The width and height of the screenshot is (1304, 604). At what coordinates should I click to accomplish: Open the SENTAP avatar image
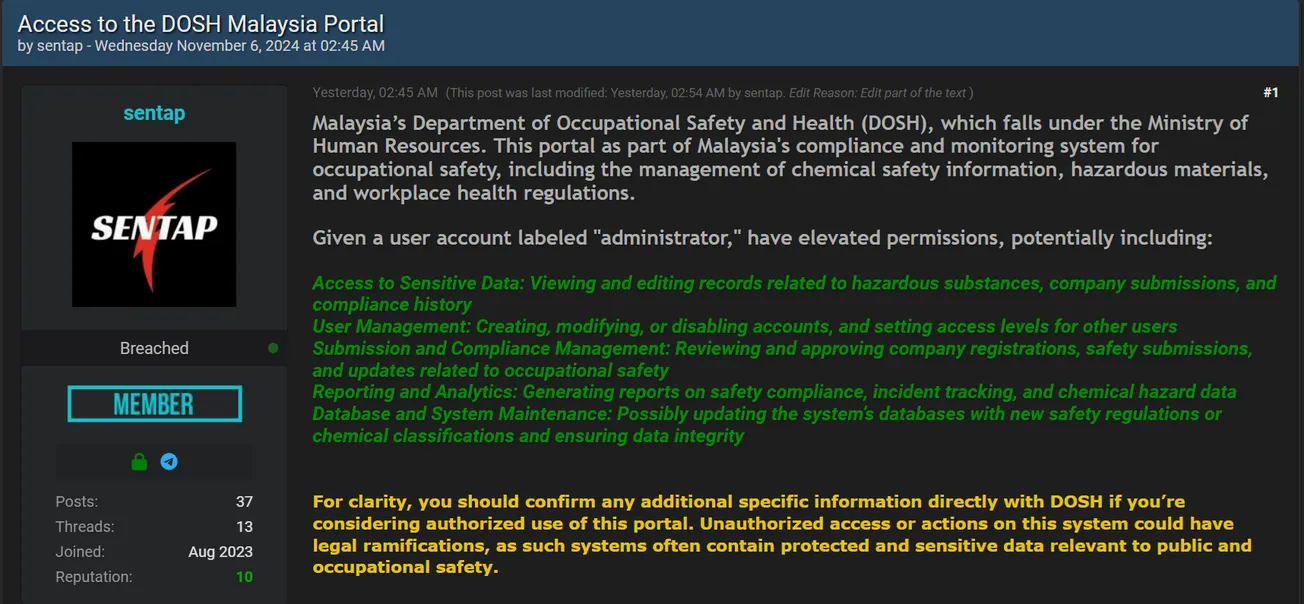(154, 225)
